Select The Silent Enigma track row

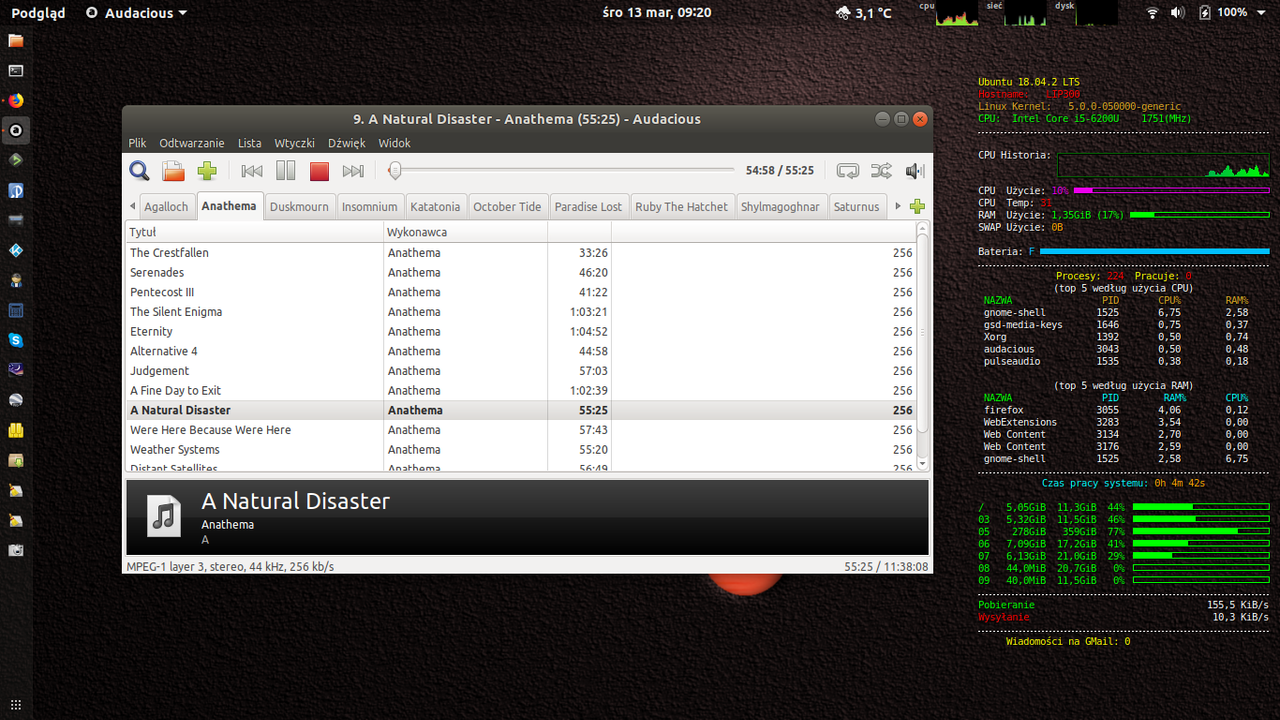[521, 312]
